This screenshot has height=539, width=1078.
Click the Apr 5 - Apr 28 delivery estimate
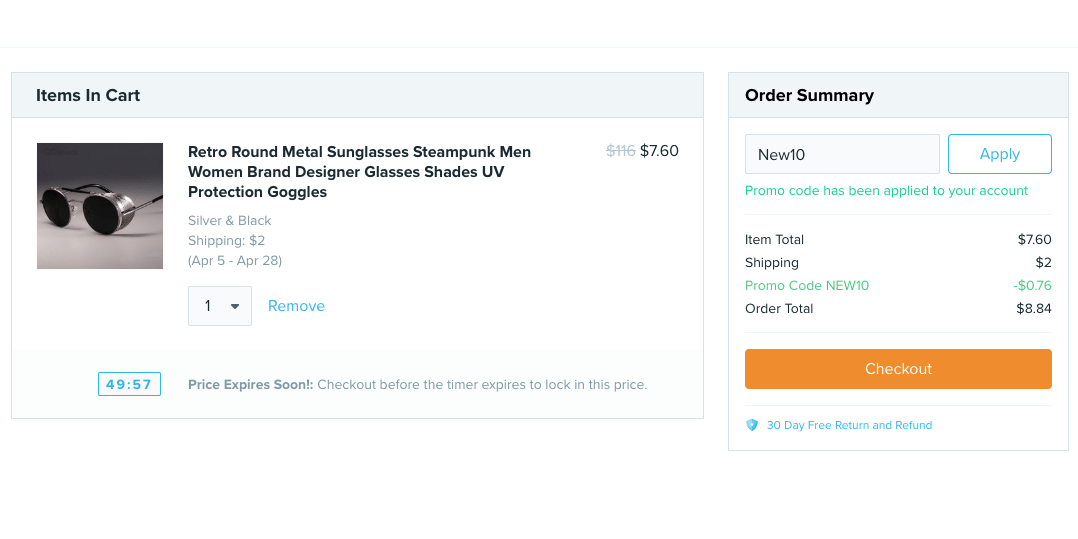point(235,260)
